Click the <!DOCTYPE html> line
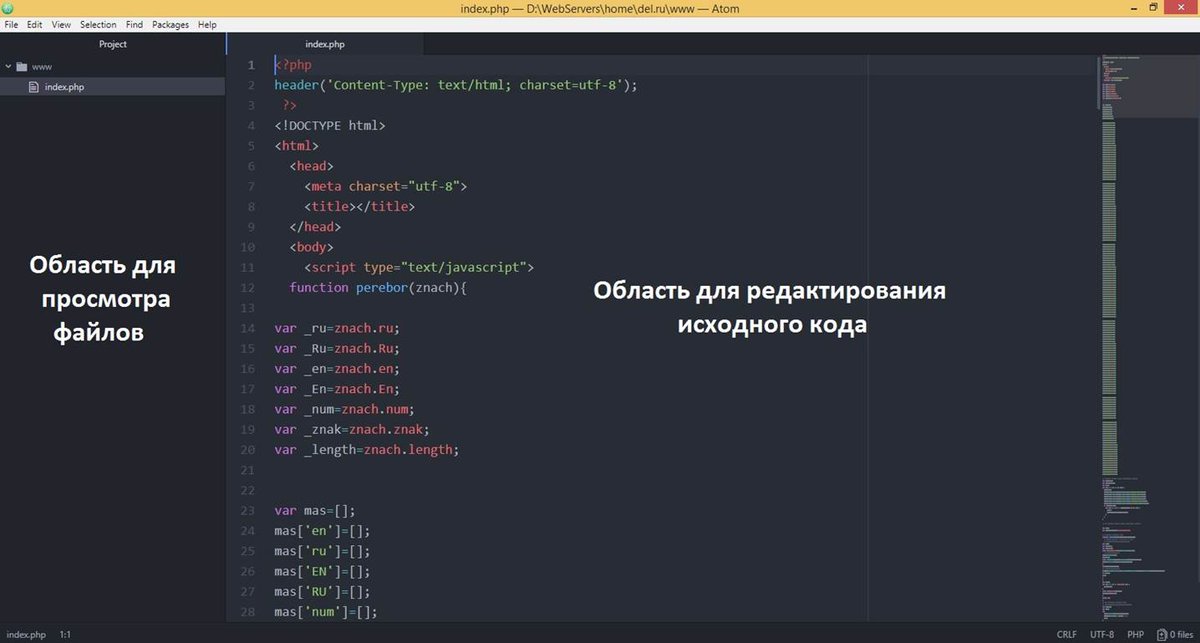Viewport: 1200px width, 643px height. click(329, 126)
